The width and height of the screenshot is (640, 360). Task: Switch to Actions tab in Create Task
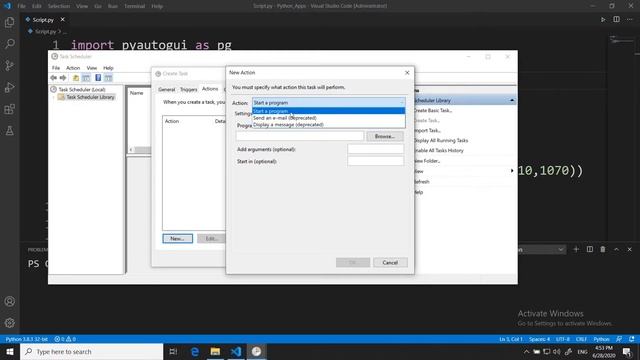coord(210,89)
